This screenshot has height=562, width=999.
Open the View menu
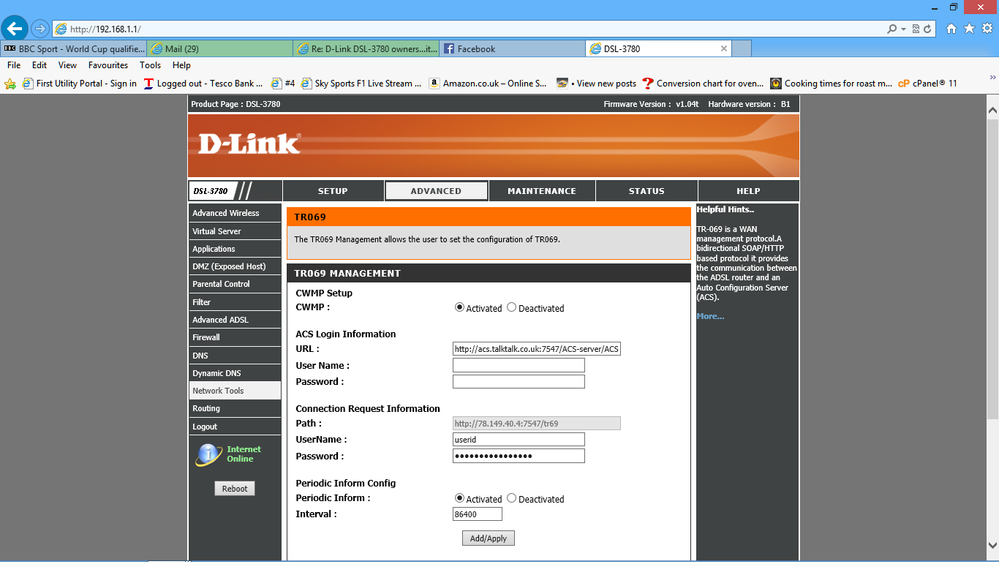67,65
